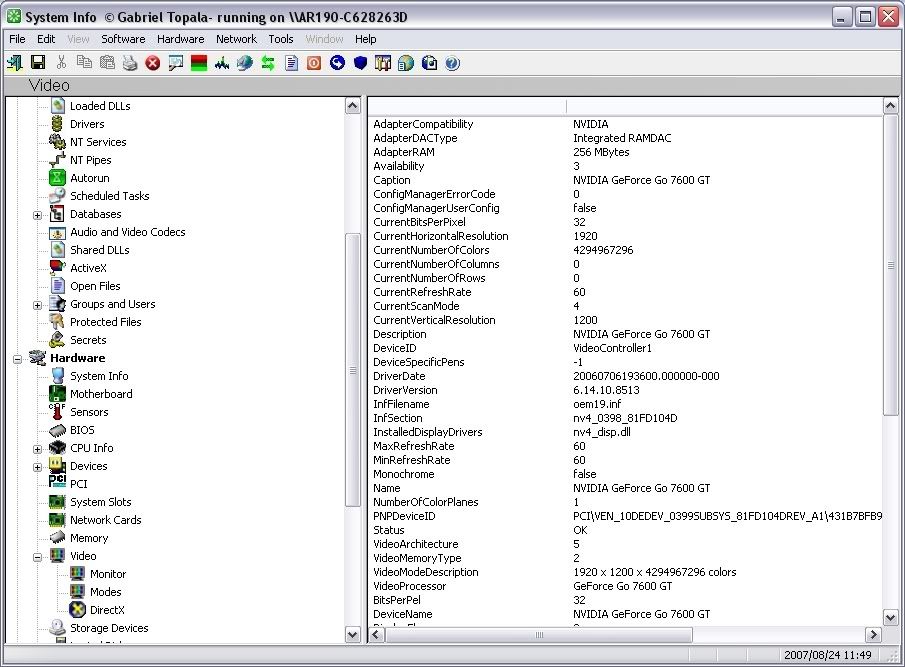Select the AdapterRAM row in details
This screenshot has width=905, height=667.
point(625,152)
